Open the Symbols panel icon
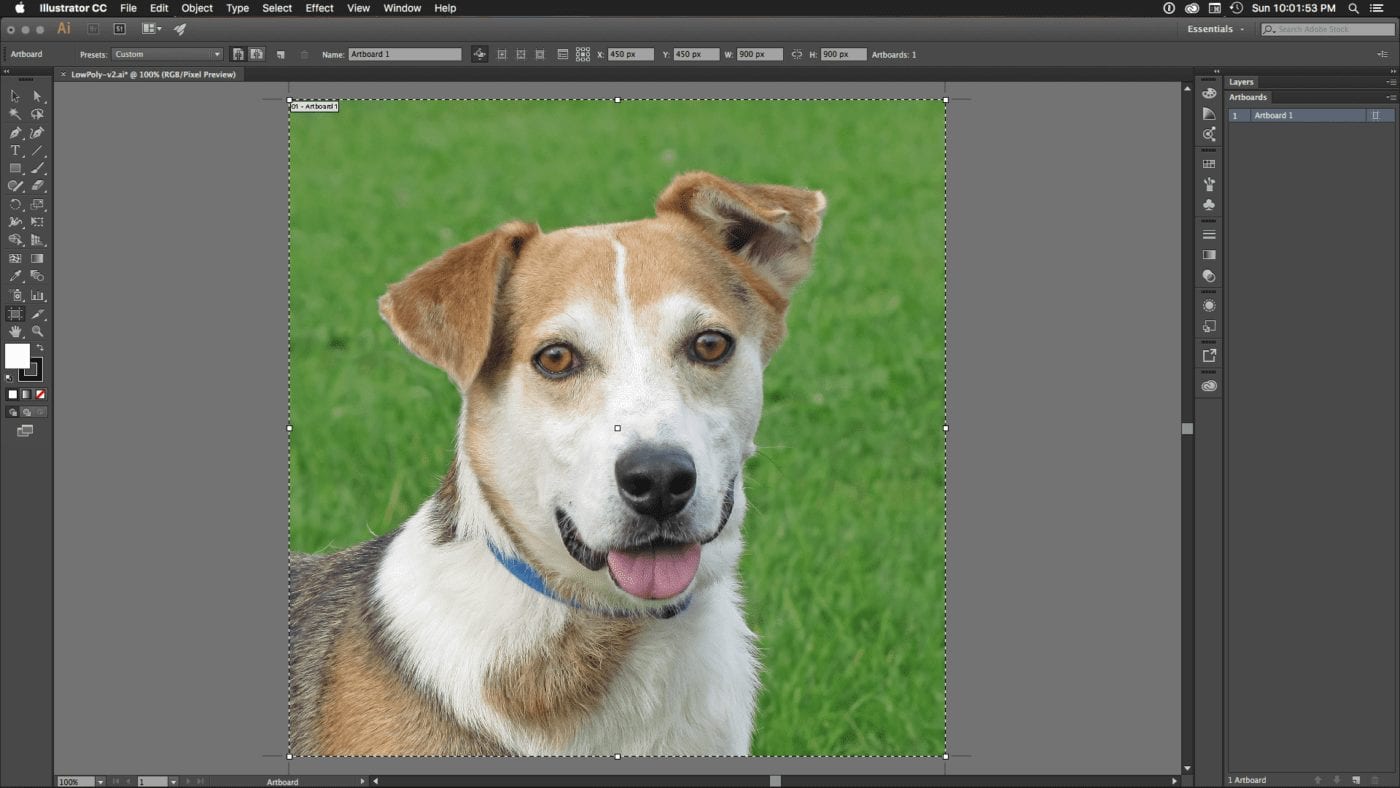The image size is (1400, 788). tap(1209, 205)
